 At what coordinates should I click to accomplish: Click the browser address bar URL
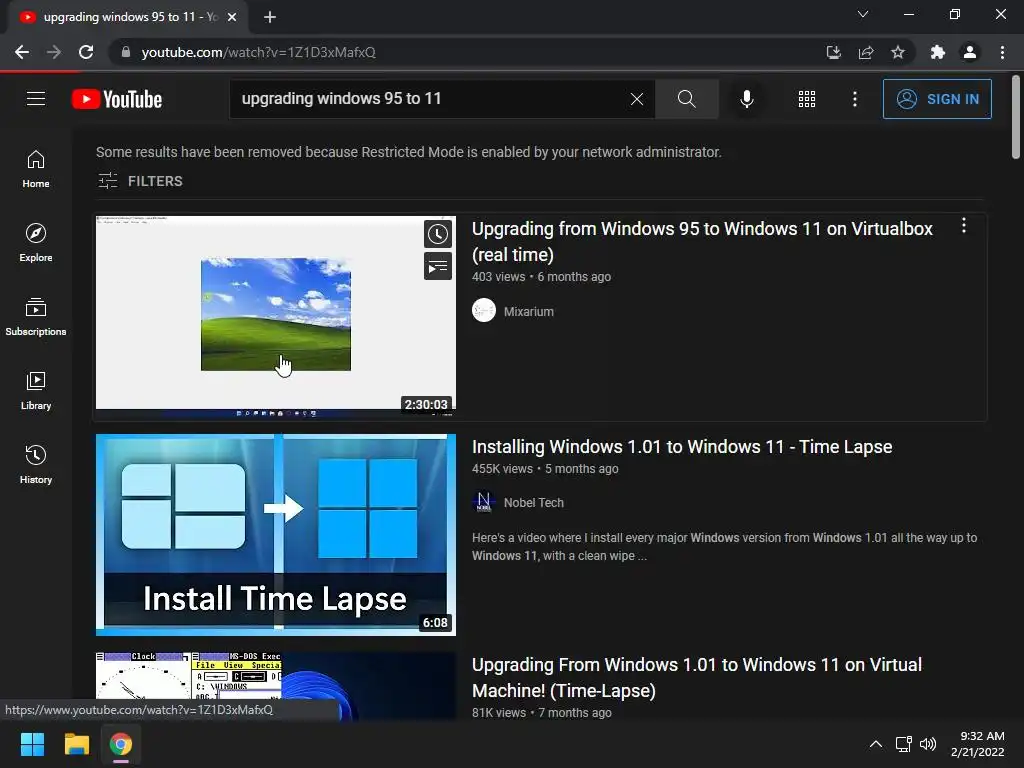[259, 52]
